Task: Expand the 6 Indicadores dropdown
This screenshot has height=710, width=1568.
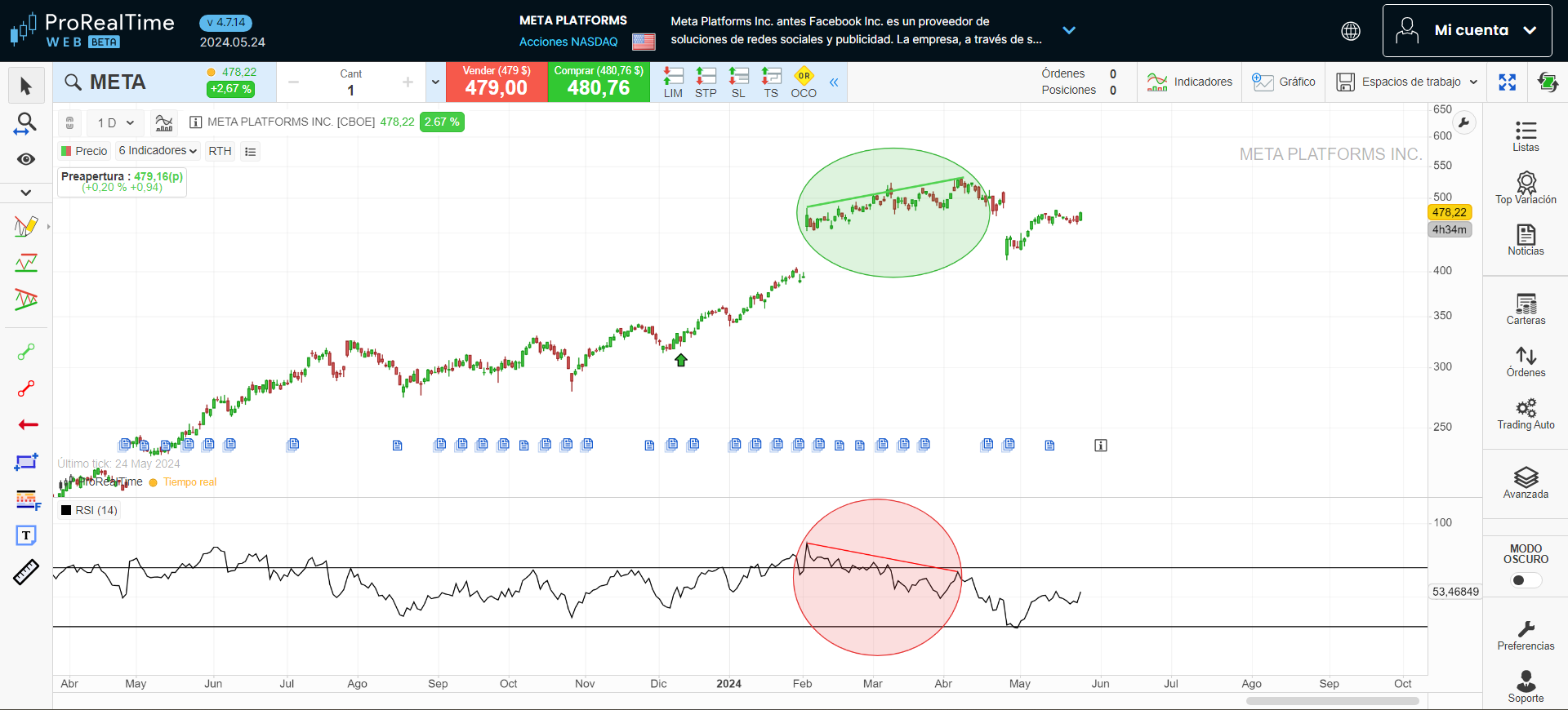Action: (x=158, y=151)
